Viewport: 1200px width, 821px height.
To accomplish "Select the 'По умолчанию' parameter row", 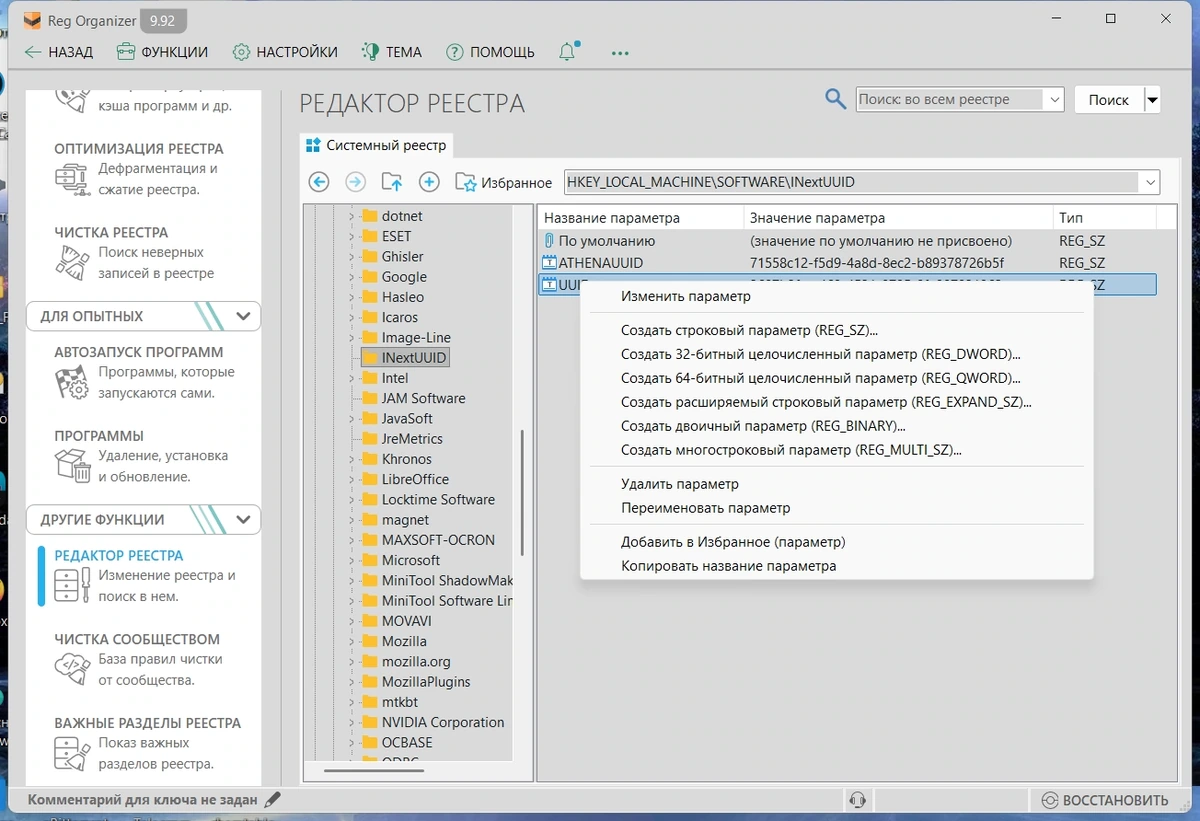I will tap(847, 241).
